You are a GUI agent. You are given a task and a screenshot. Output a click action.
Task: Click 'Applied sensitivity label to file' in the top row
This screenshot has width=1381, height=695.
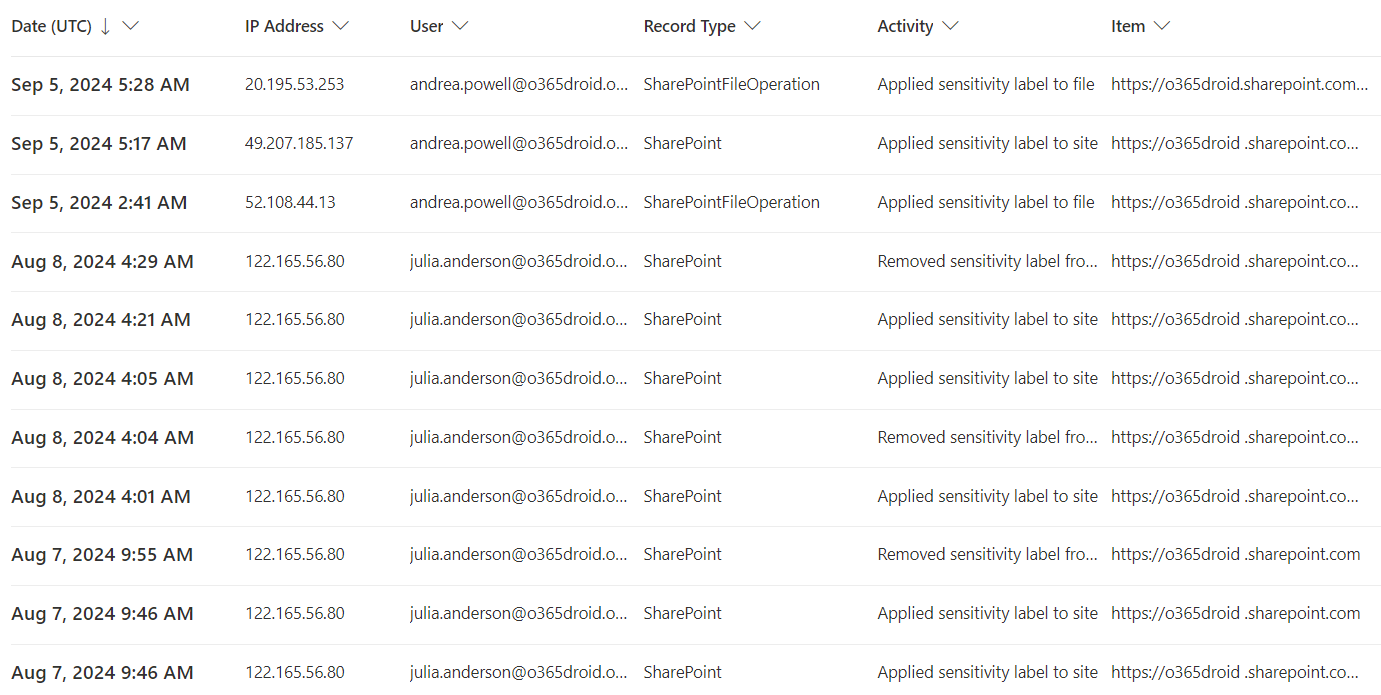pyautogui.click(x=985, y=84)
